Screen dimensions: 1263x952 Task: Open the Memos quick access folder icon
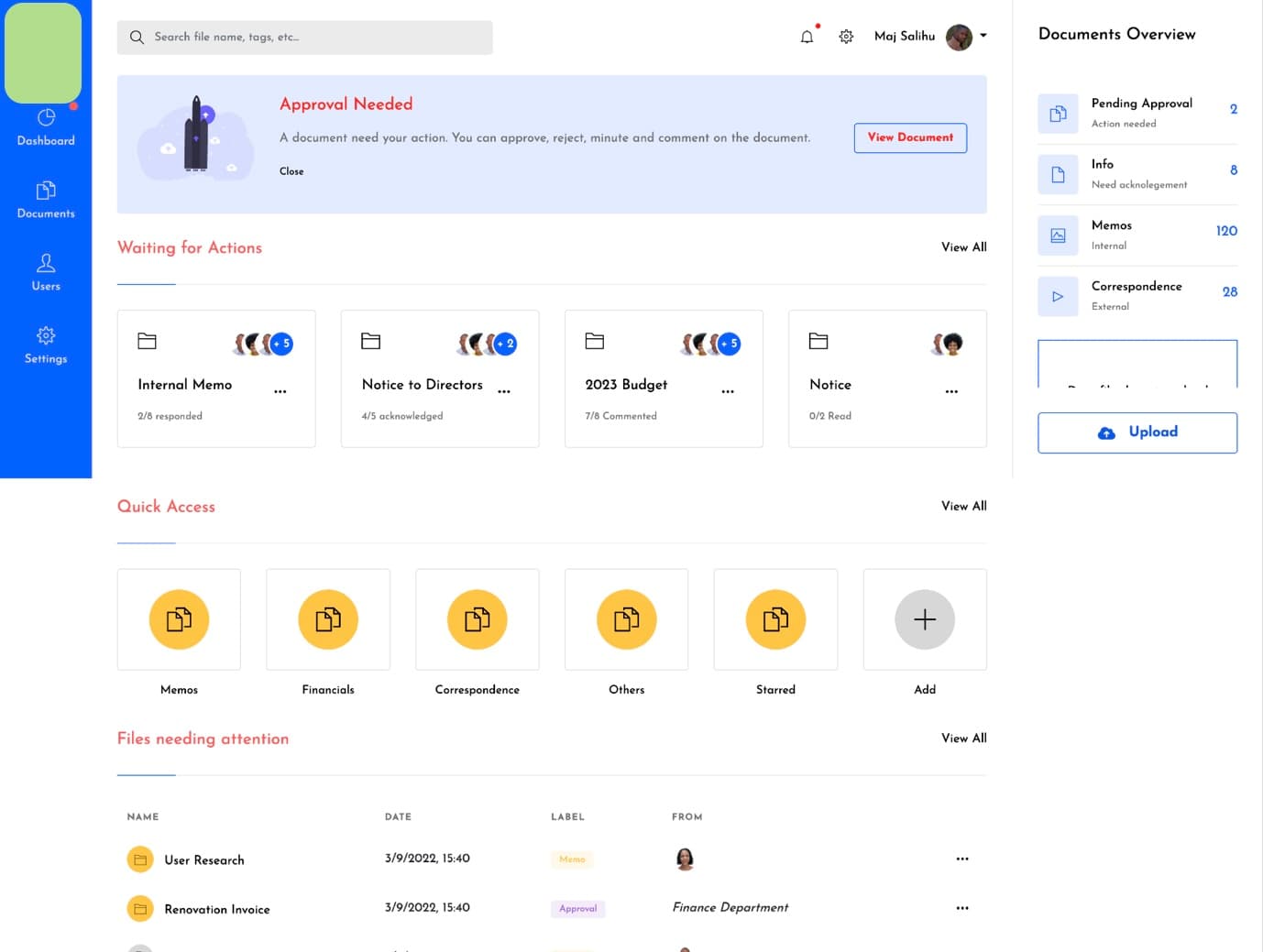[179, 619]
